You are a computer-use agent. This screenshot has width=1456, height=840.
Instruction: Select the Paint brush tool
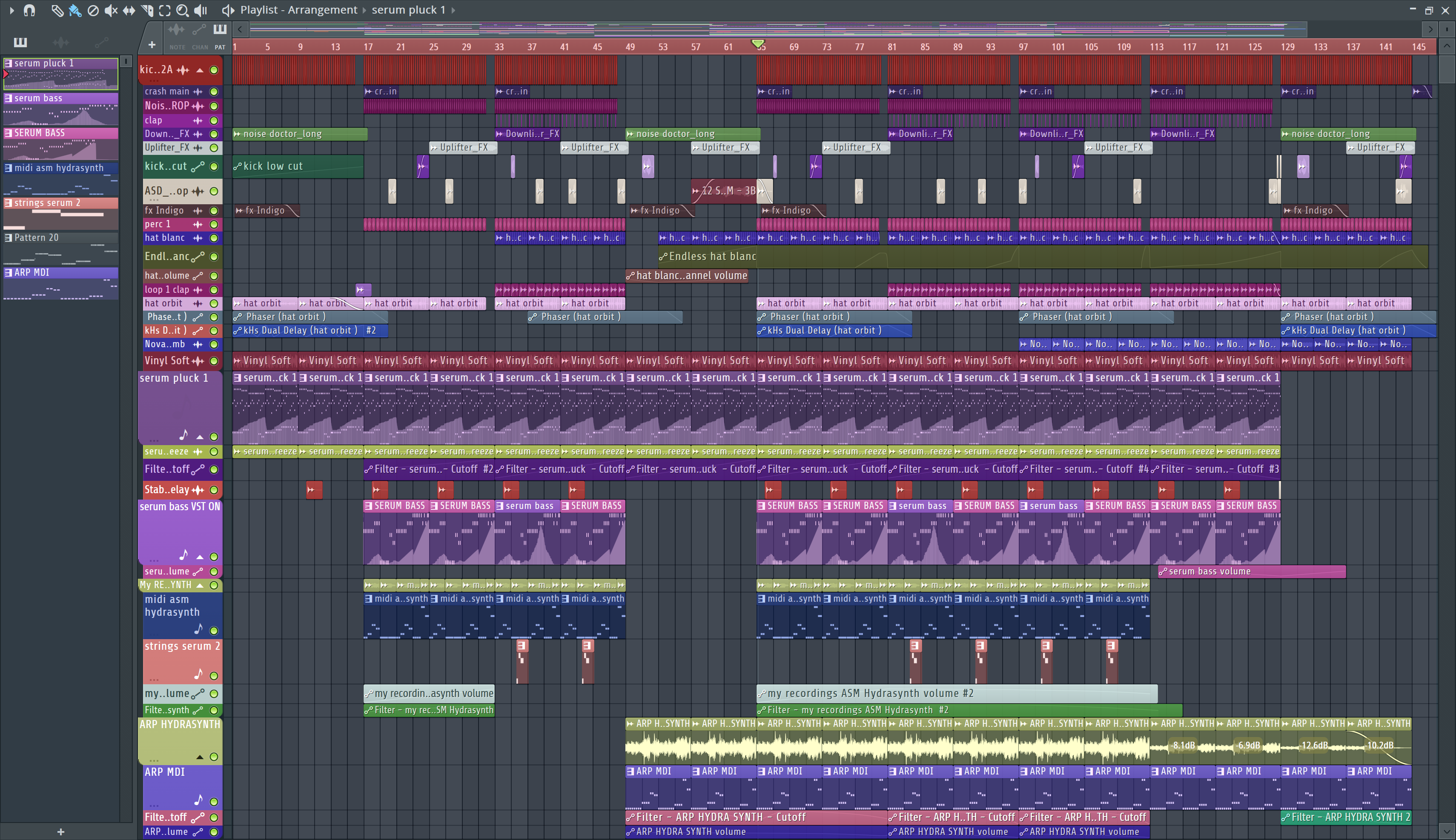tap(75, 10)
